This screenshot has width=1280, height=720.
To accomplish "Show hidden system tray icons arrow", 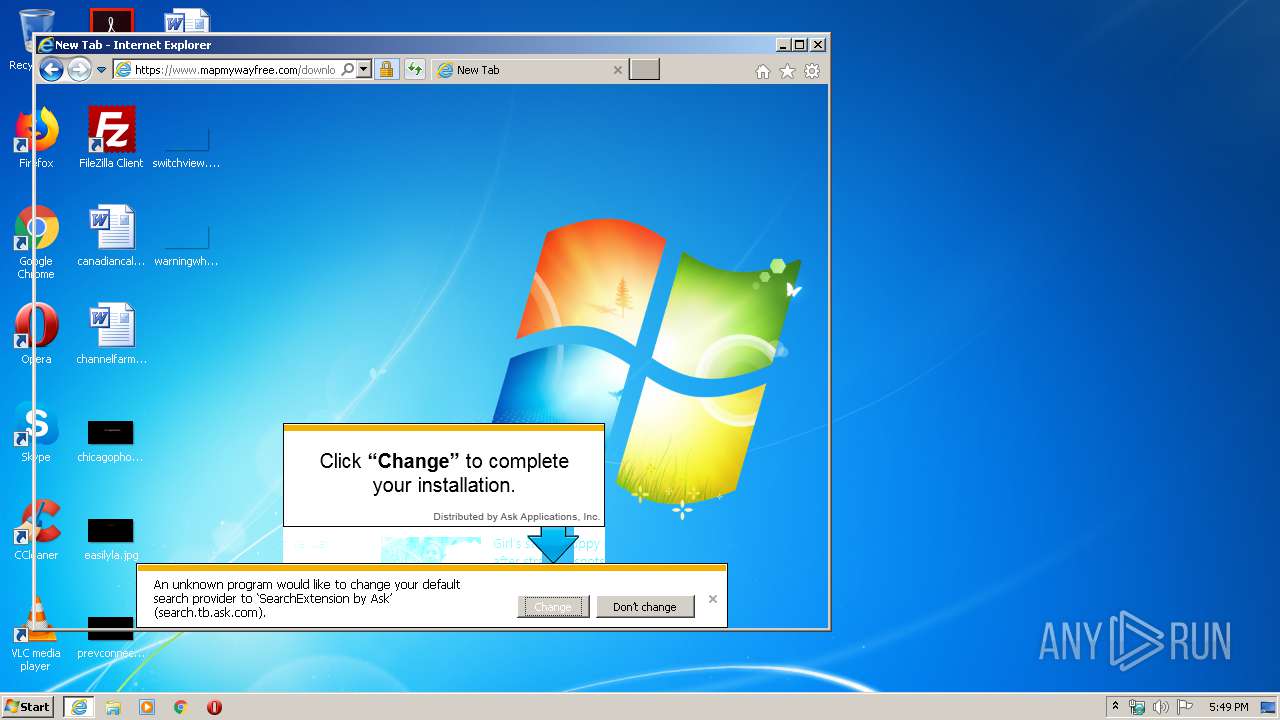I will pos(1115,707).
